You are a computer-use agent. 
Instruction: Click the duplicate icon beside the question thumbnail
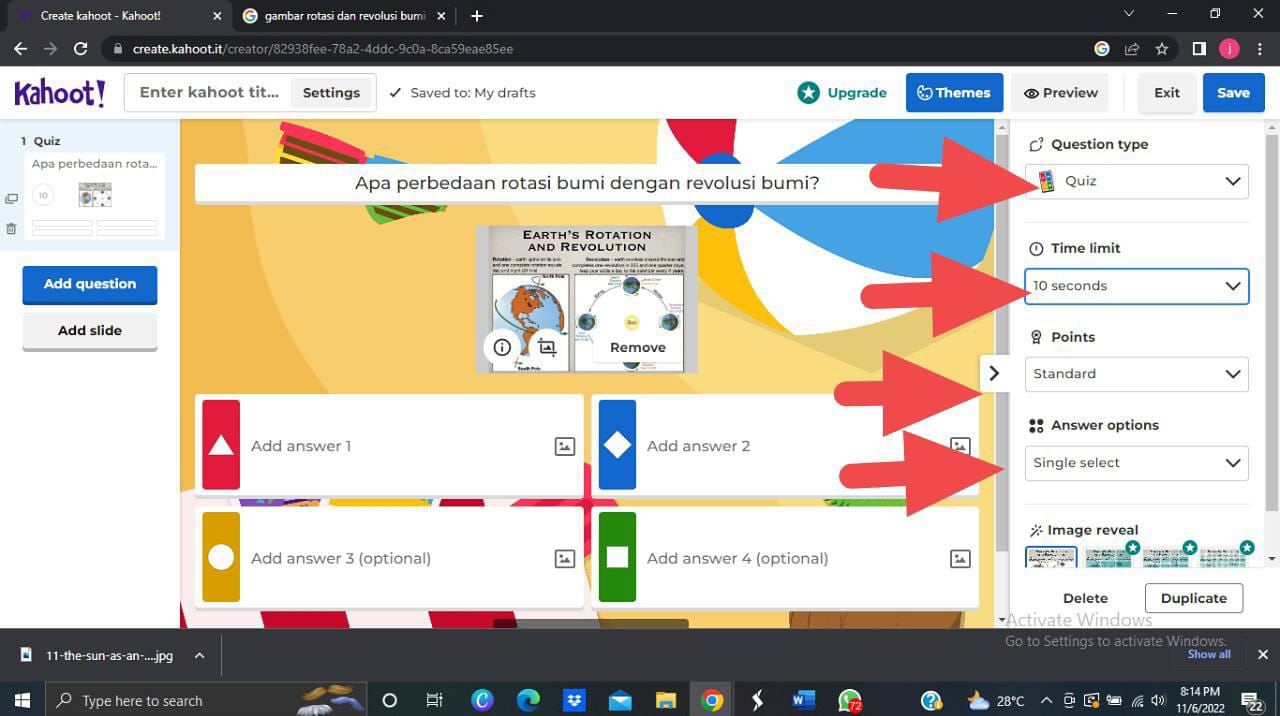point(11,199)
